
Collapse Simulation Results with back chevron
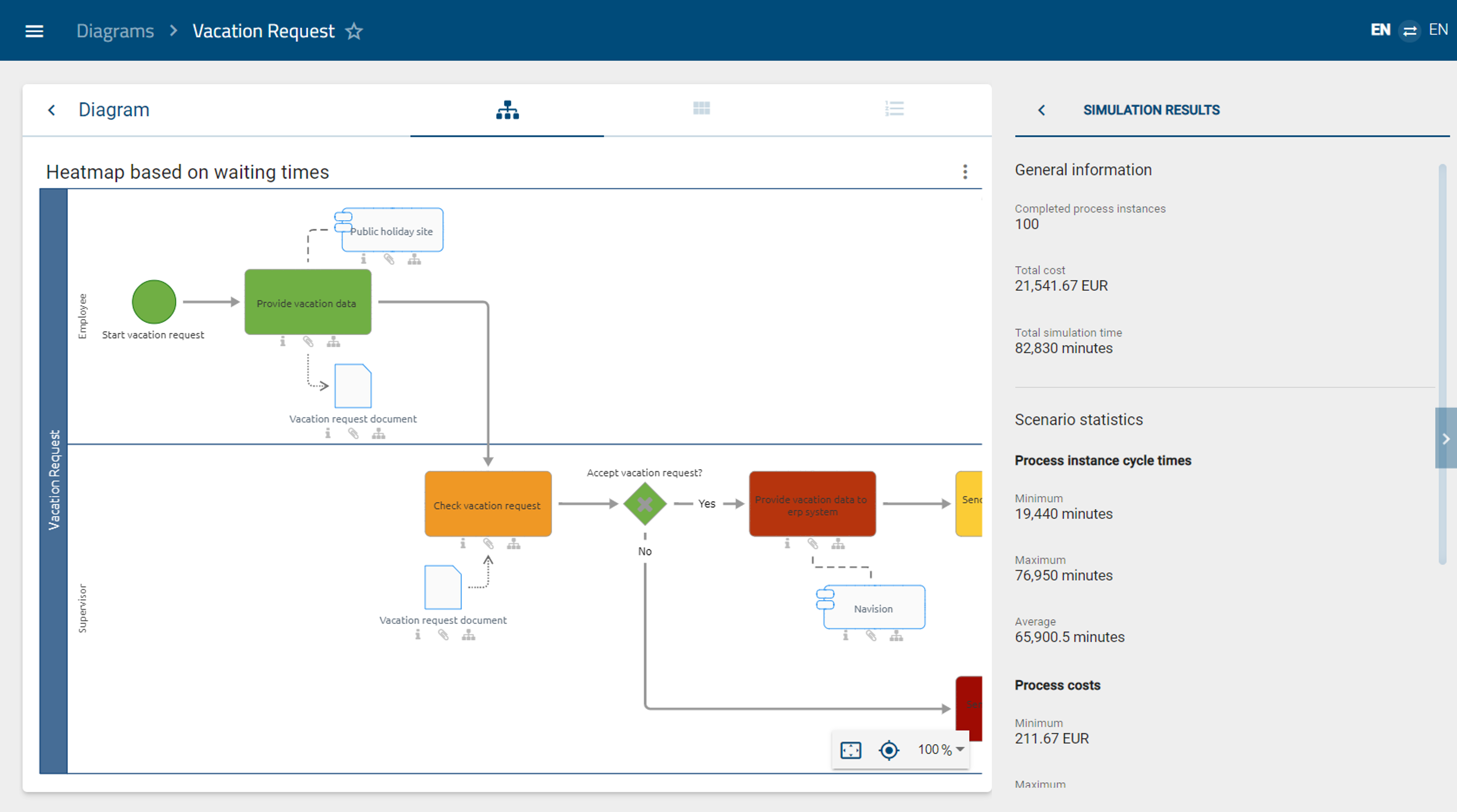pyautogui.click(x=1042, y=110)
